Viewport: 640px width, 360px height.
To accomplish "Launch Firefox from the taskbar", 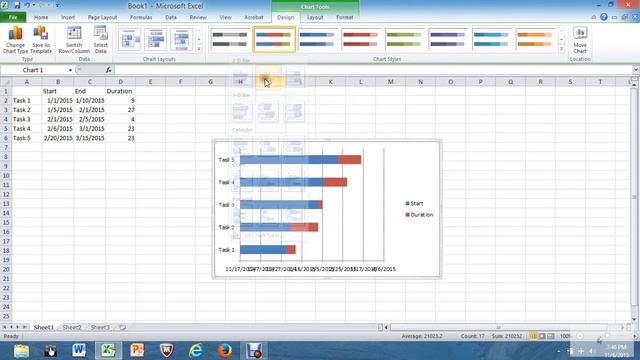I will click(224, 351).
